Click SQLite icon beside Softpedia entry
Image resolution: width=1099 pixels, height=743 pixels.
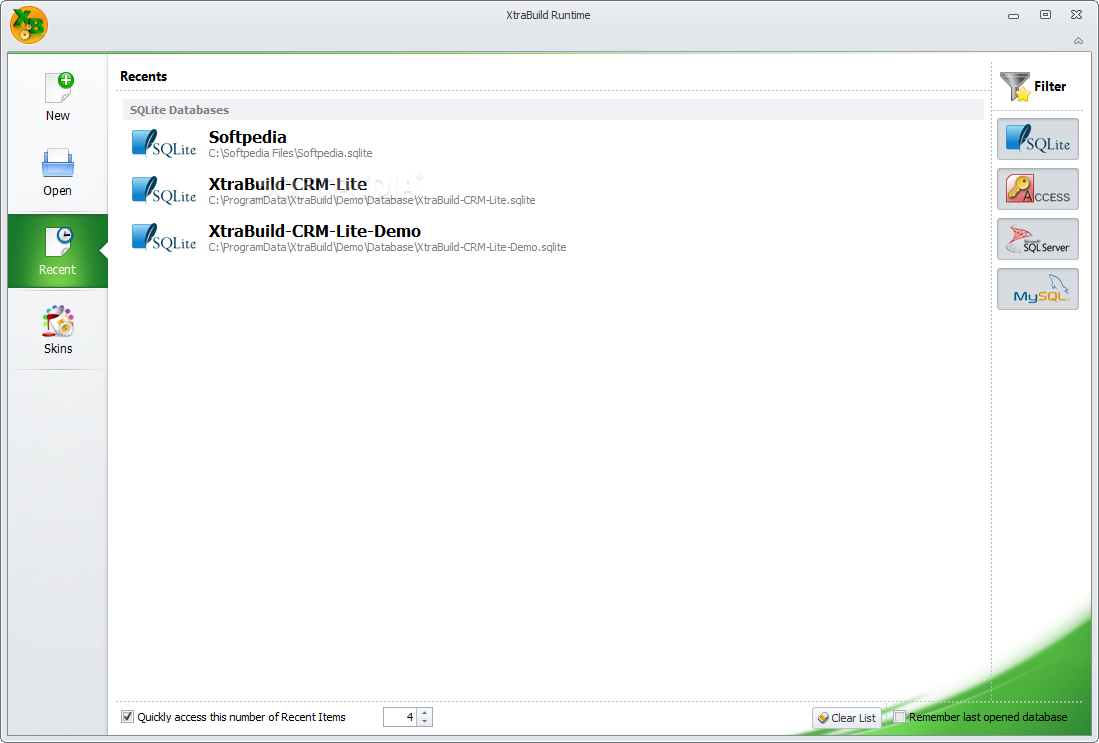tap(164, 144)
